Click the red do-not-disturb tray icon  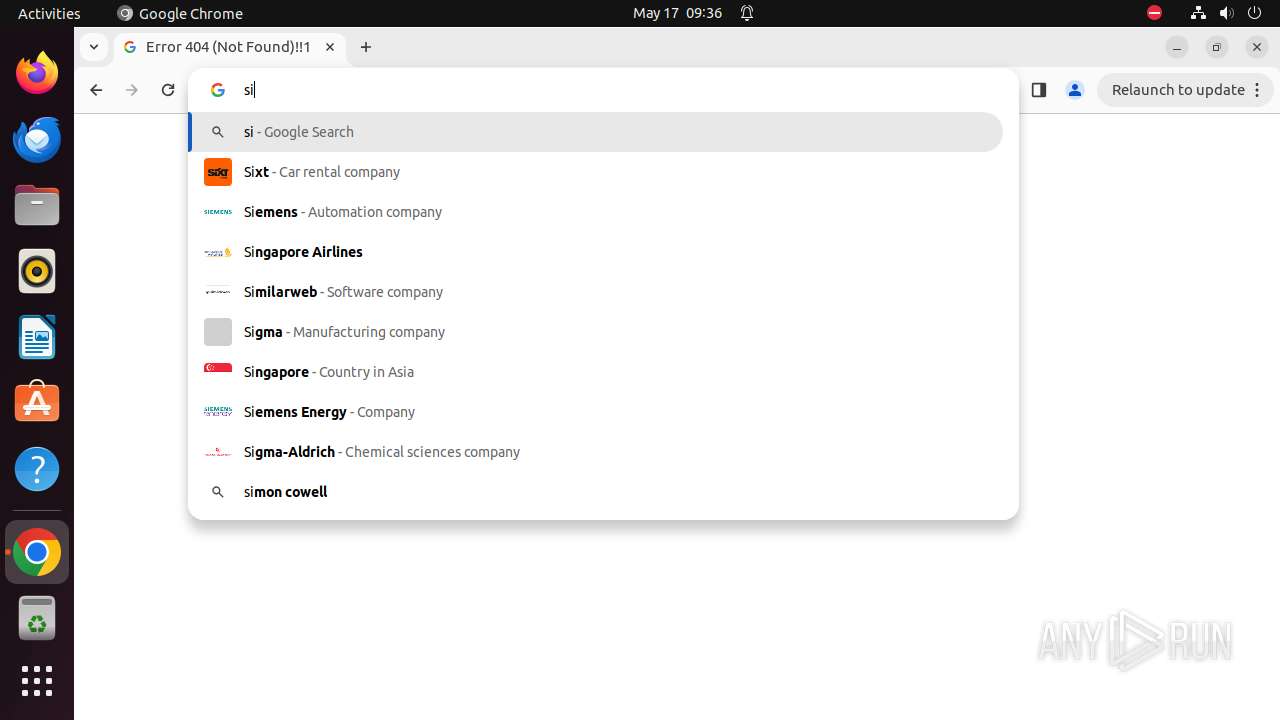click(1155, 13)
